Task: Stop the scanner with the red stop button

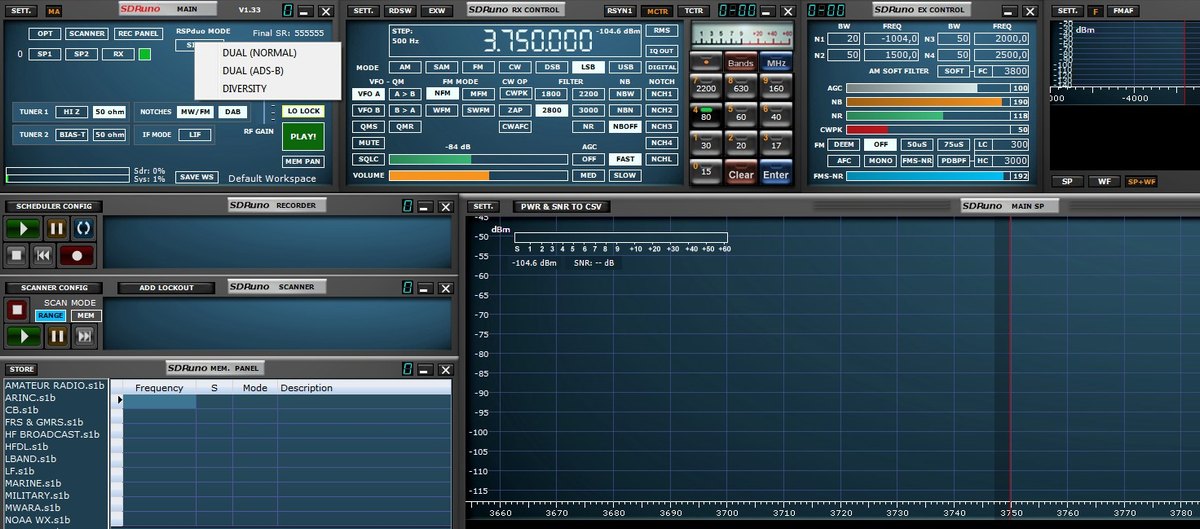Action: point(17,309)
